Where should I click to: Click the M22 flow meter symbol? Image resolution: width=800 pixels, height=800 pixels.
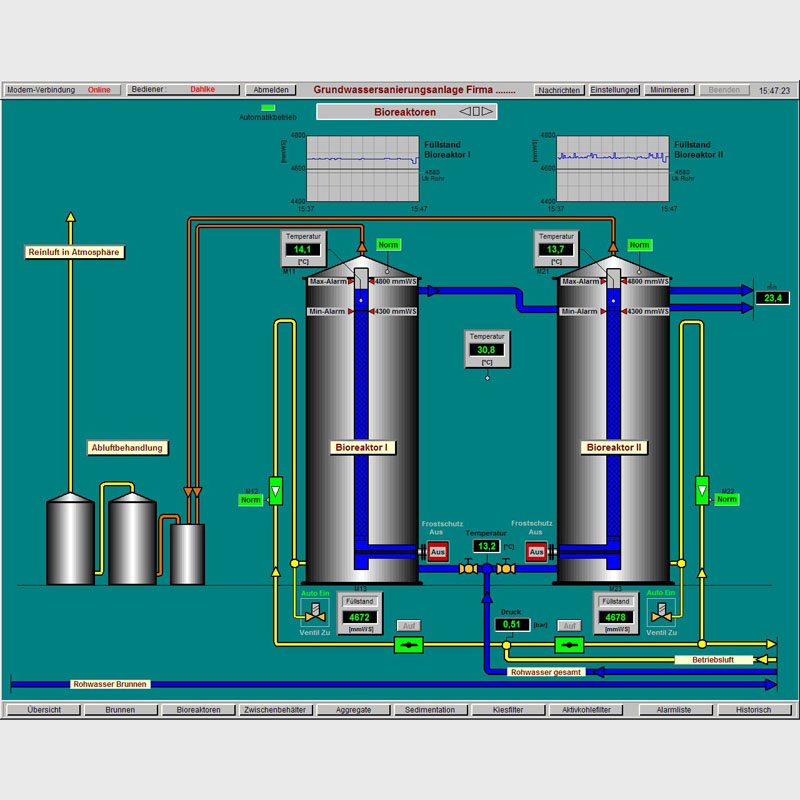[x=702, y=490]
